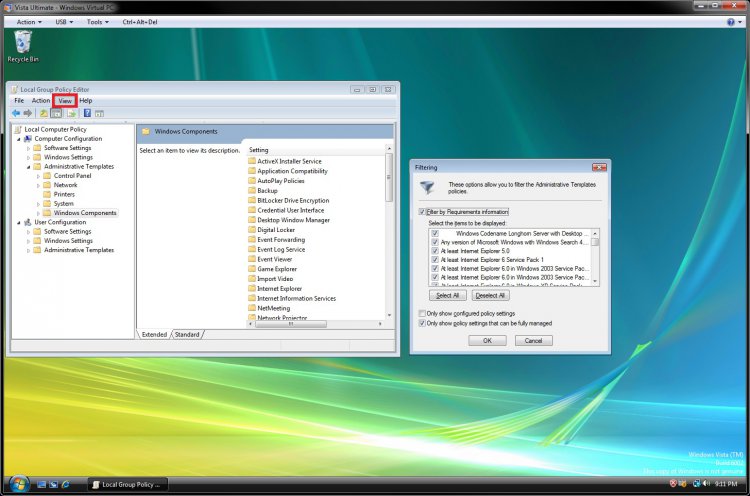This screenshot has width=750, height=496.
Task: Click the Forward arrow in the toolbar
Action: [28, 113]
